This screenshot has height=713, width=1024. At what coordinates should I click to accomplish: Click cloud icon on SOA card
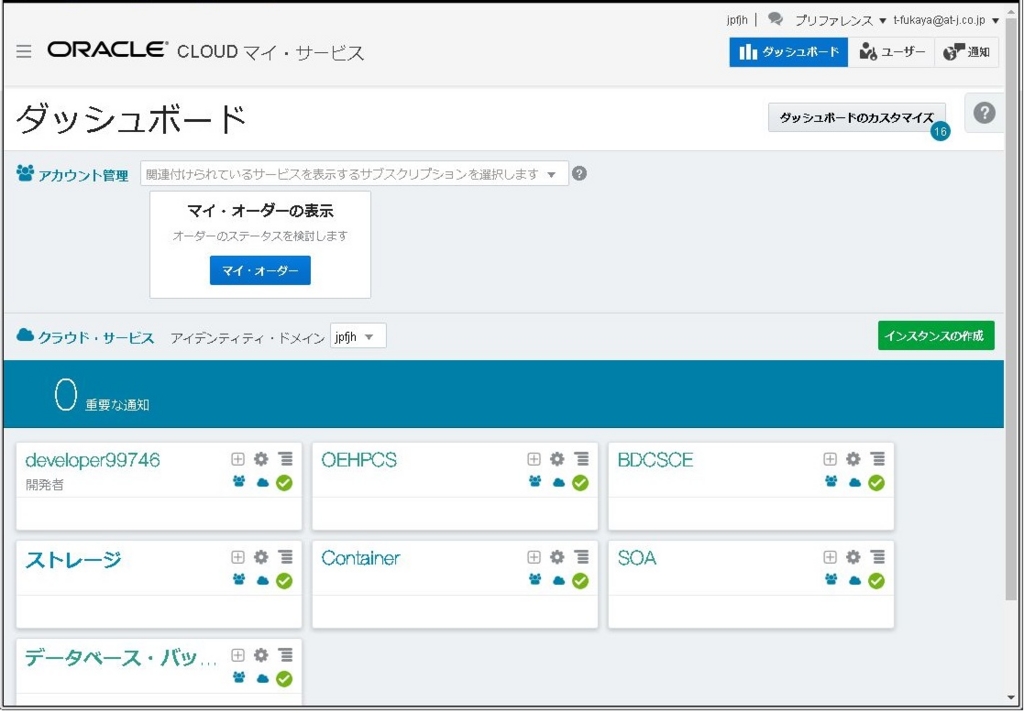point(855,580)
